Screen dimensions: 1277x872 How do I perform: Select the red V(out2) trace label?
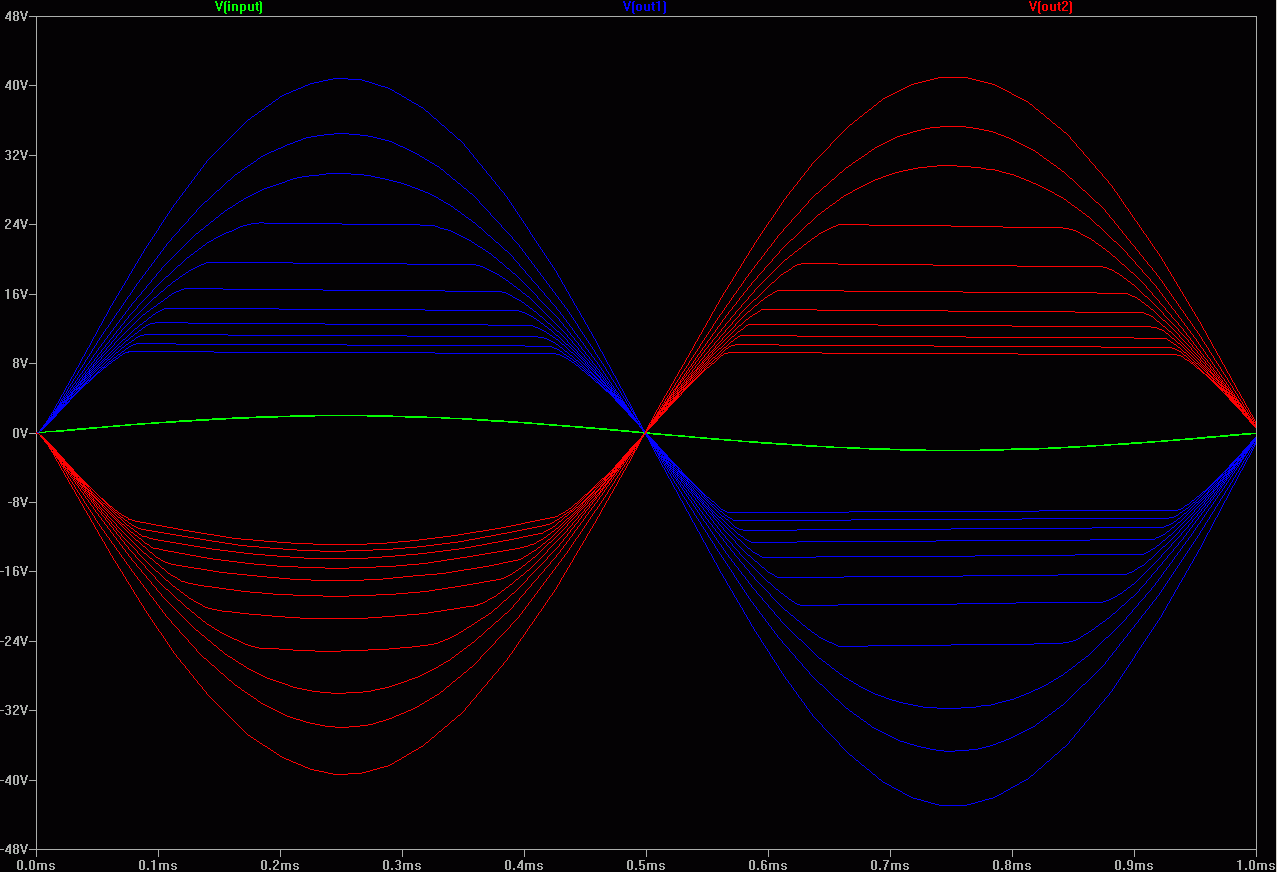click(x=1050, y=7)
